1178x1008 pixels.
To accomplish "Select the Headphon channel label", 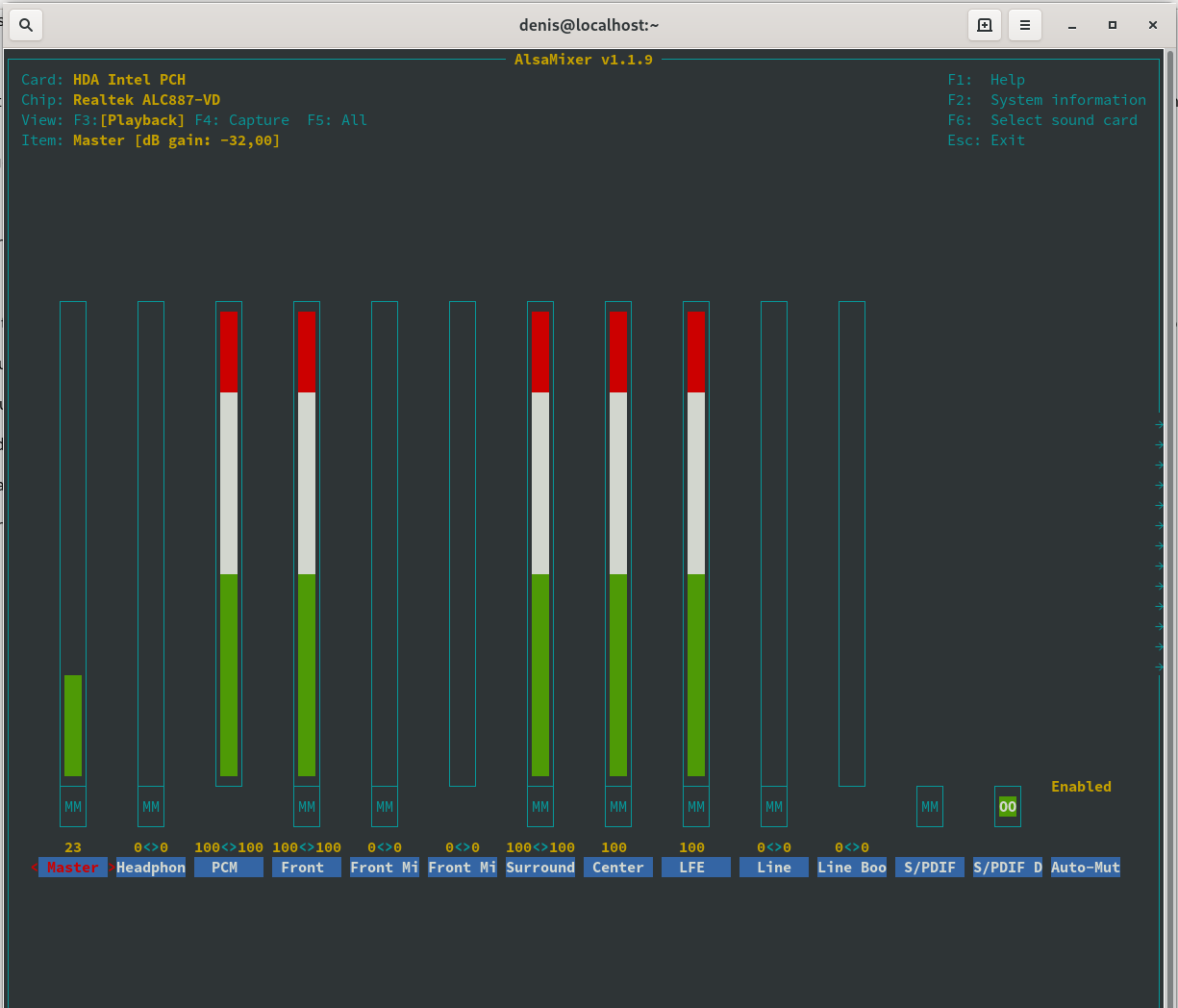I will pyautogui.click(x=151, y=868).
